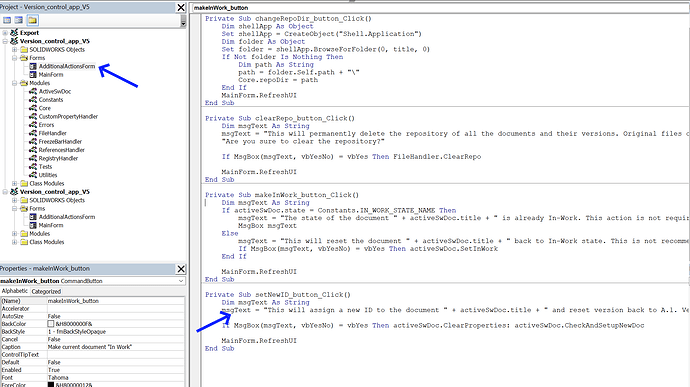Open the Utilities module

48,175
